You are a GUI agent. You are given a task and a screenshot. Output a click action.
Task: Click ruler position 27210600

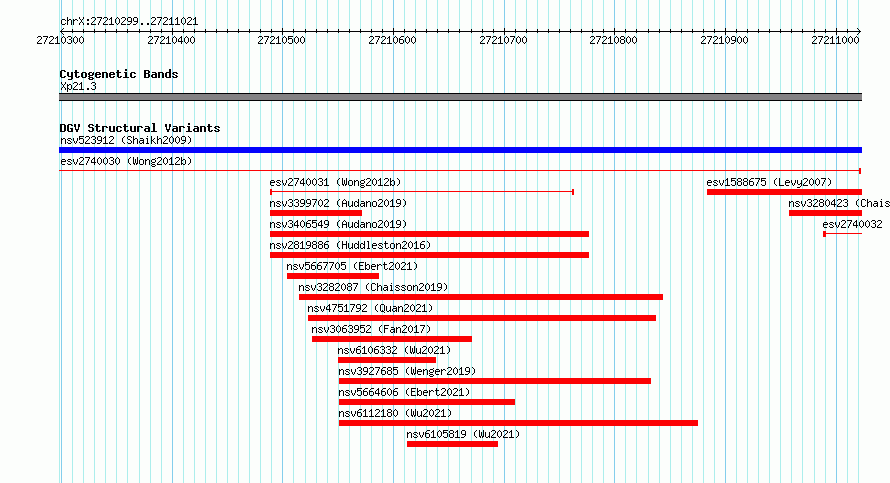coord(392,40)
